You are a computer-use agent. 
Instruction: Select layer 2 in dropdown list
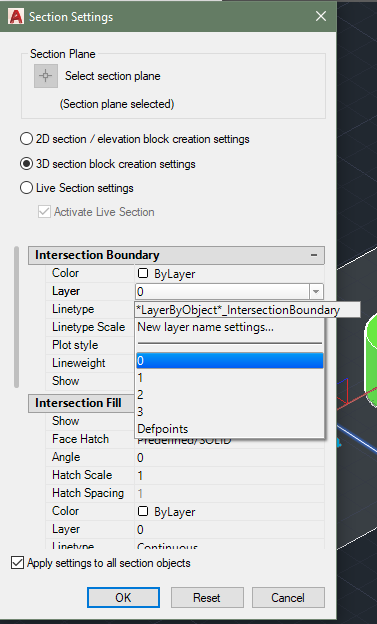coord(230,395)
